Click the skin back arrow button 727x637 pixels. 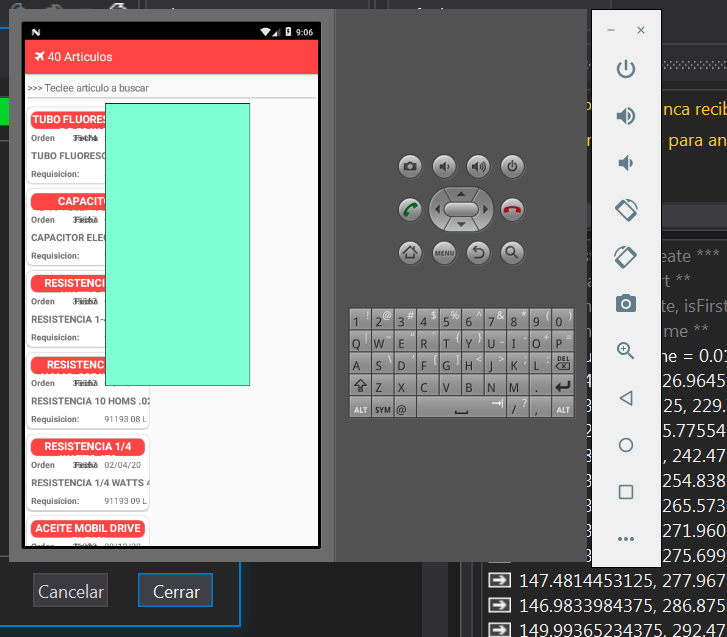(478, 253)
